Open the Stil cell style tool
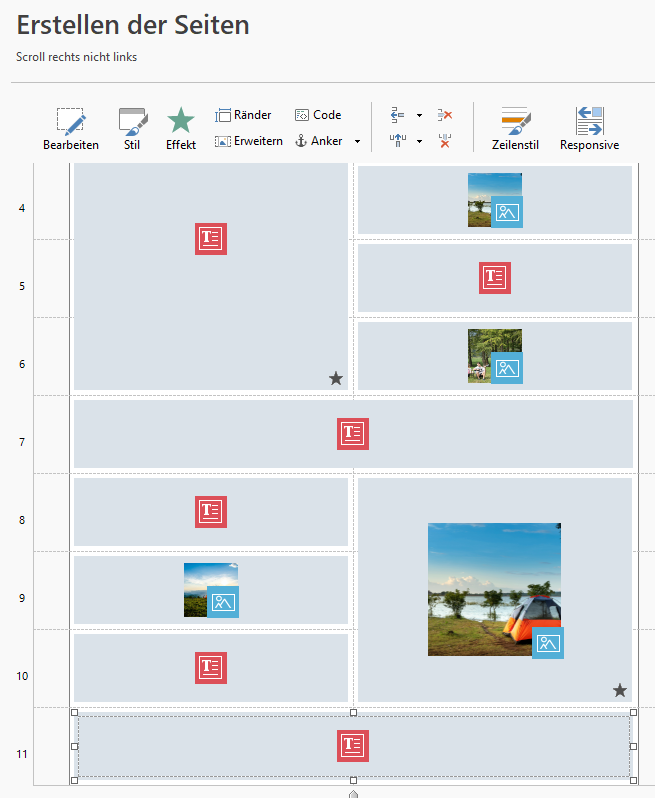Image resolution: width=655 pixels, height=798 pixels. click(132, 130)
